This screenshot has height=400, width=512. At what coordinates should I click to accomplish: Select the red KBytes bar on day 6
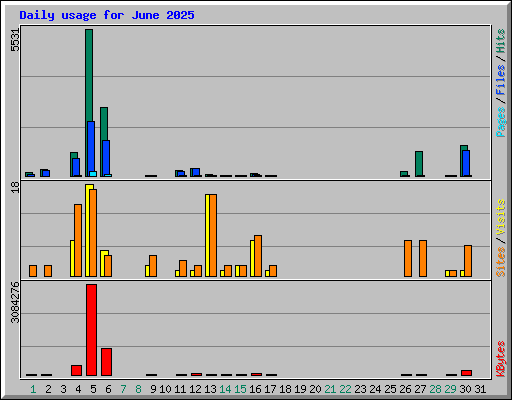click(x=107, y=362)
